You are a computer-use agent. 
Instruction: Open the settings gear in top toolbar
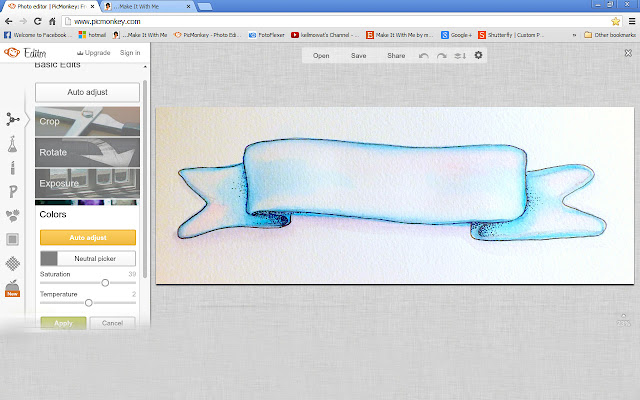click(478, 55)
